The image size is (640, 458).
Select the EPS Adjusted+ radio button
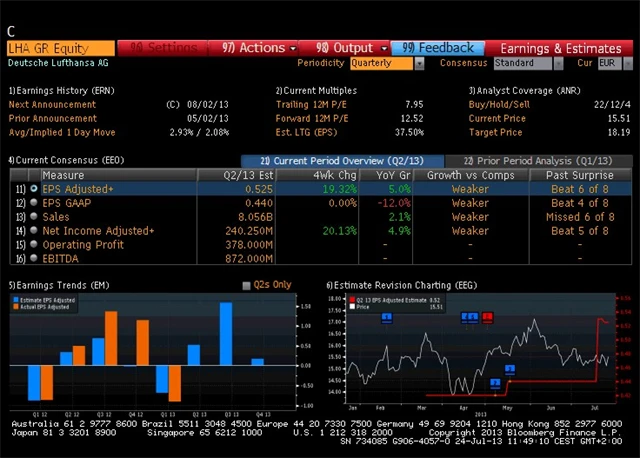pyautogui.click(x=35, y=188)
